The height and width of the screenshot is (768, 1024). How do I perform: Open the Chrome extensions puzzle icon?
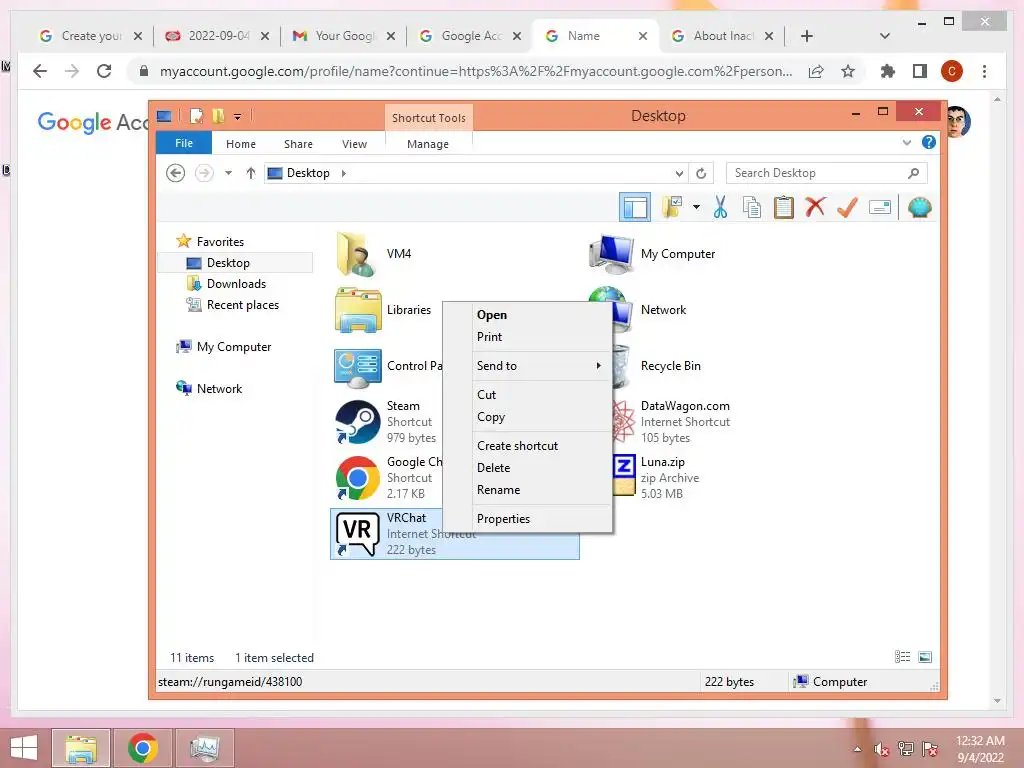(x=888, y=71)
